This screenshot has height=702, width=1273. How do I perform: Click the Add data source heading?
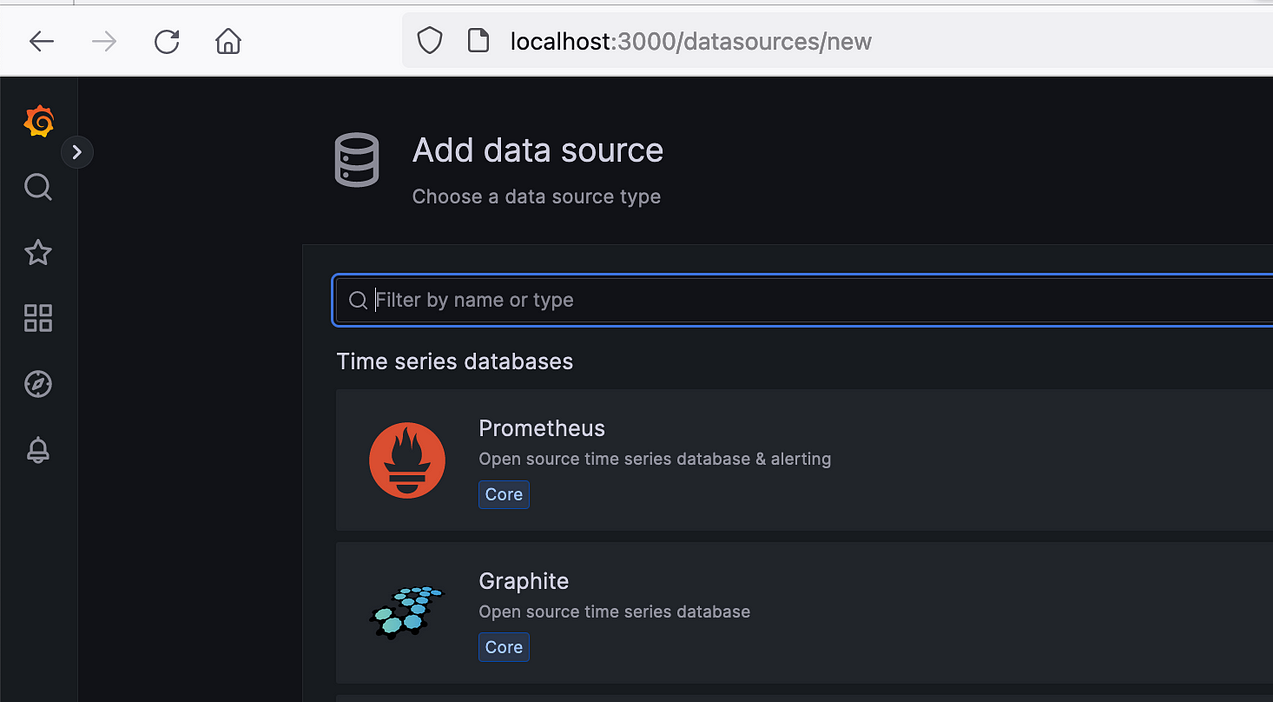(538, 150)
